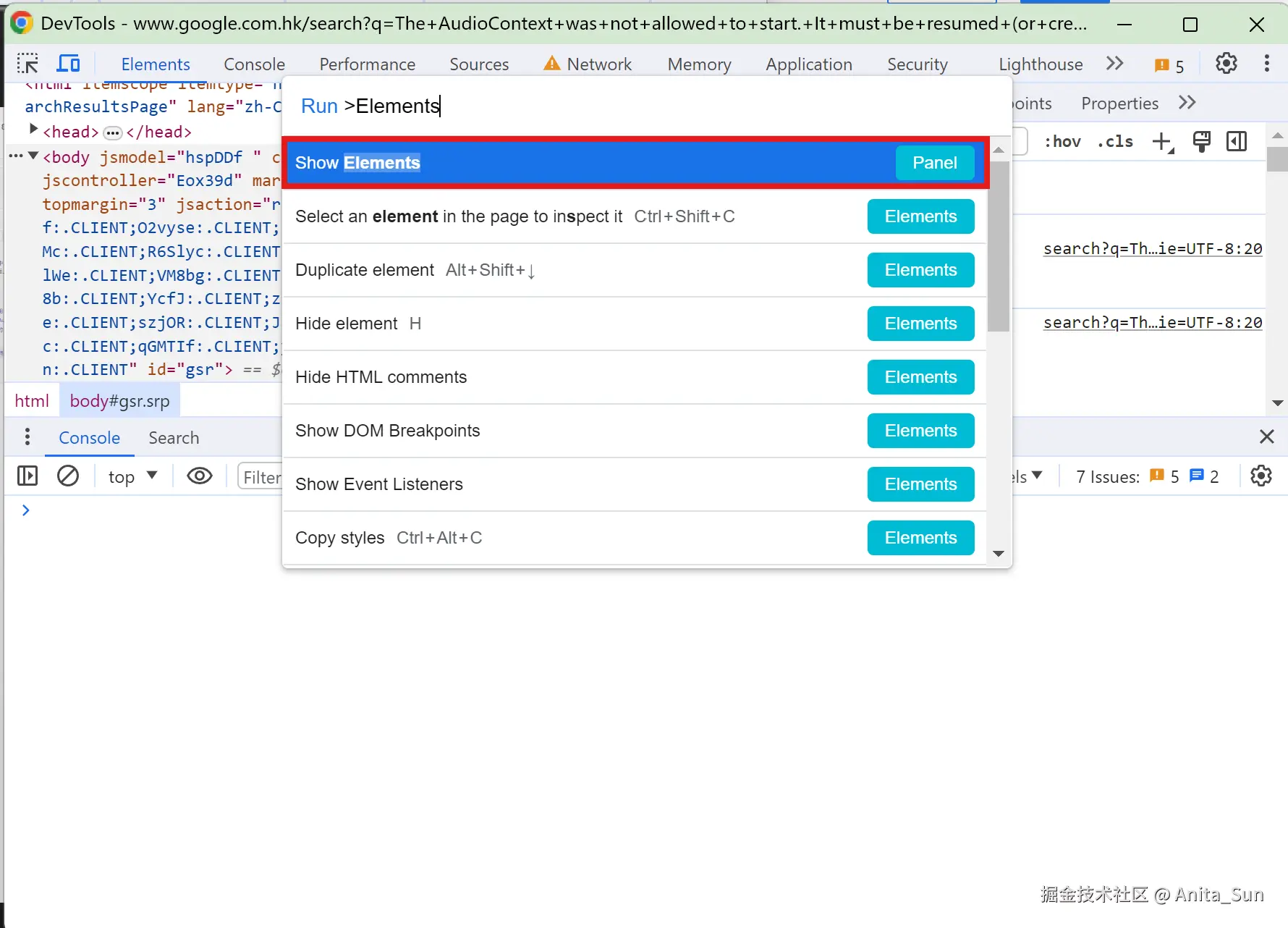Open the Security tab
Screen dimensions: 1288x928
(x=918, y=64)
